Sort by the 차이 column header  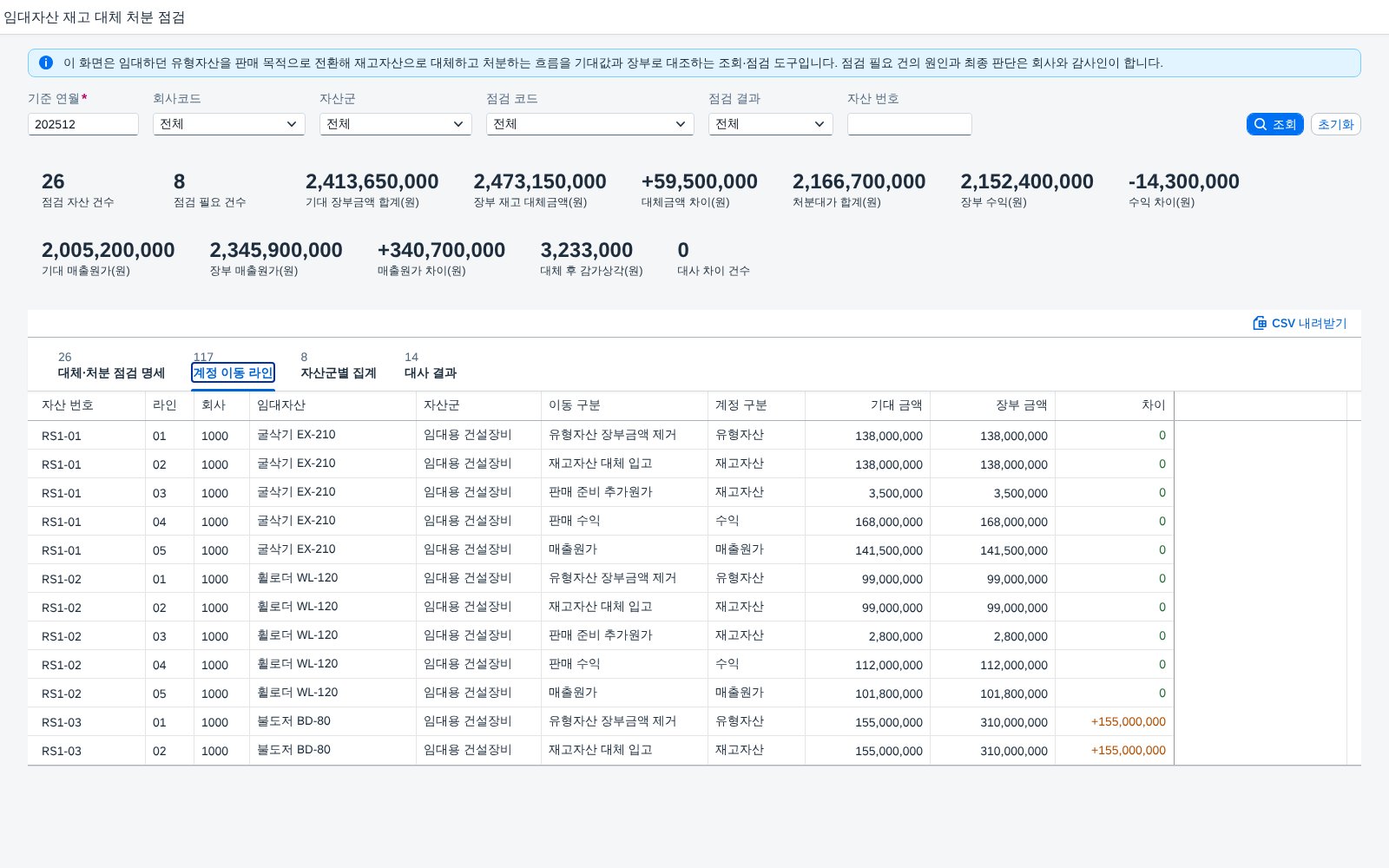pos(1153,405)
